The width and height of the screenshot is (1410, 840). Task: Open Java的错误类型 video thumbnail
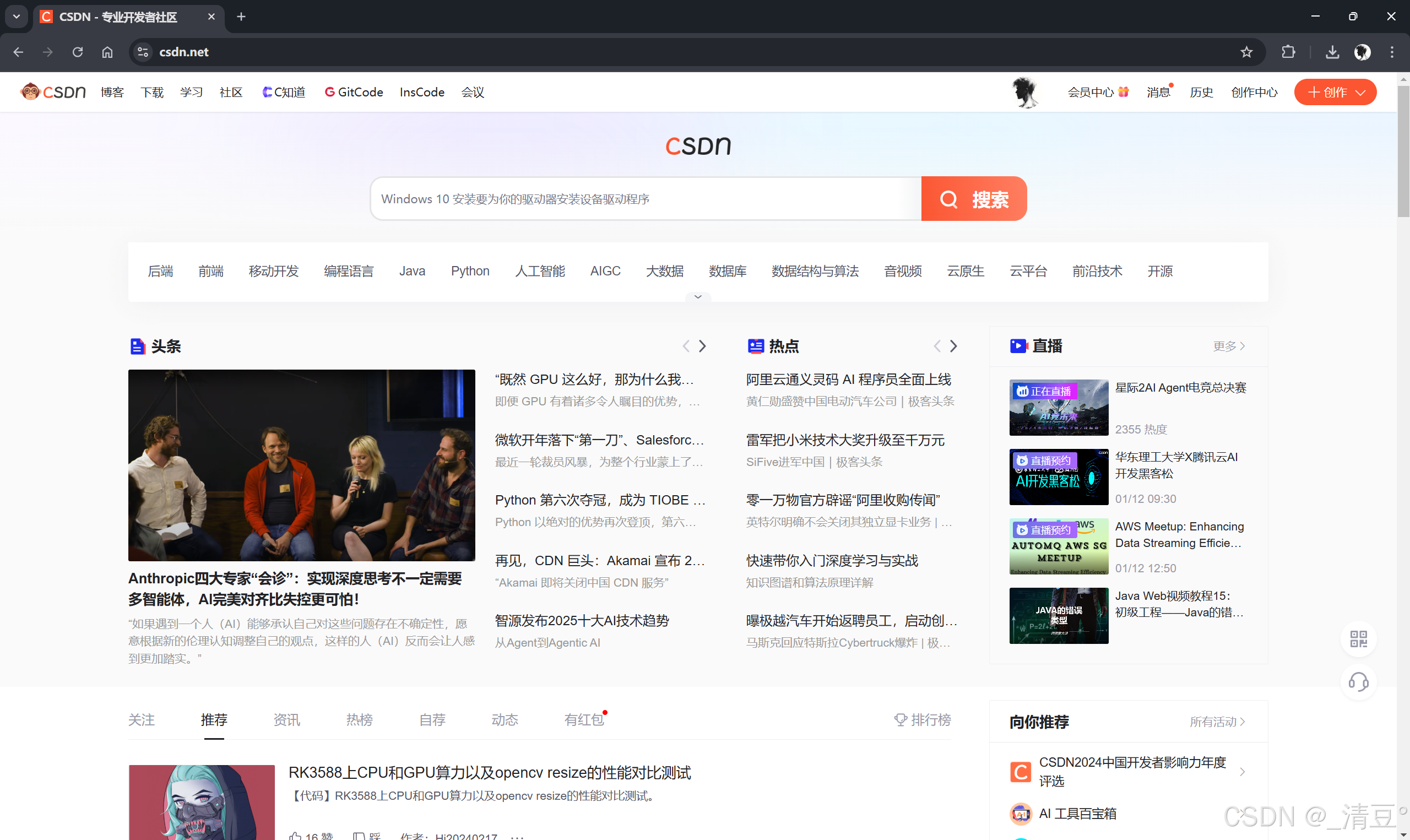tap(1059, 615)
